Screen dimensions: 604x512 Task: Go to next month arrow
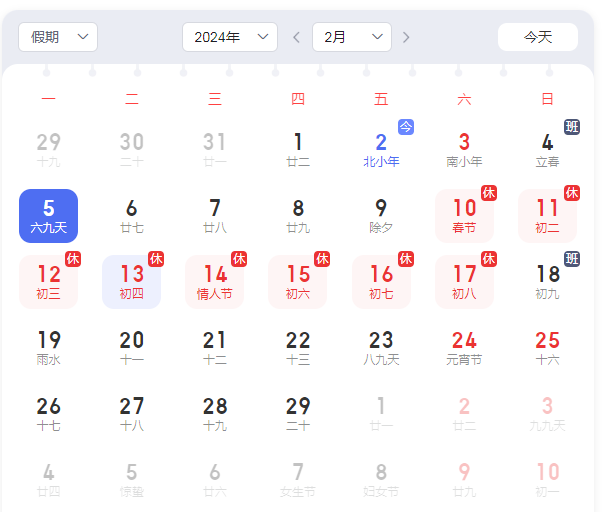(x=406, y=37)
